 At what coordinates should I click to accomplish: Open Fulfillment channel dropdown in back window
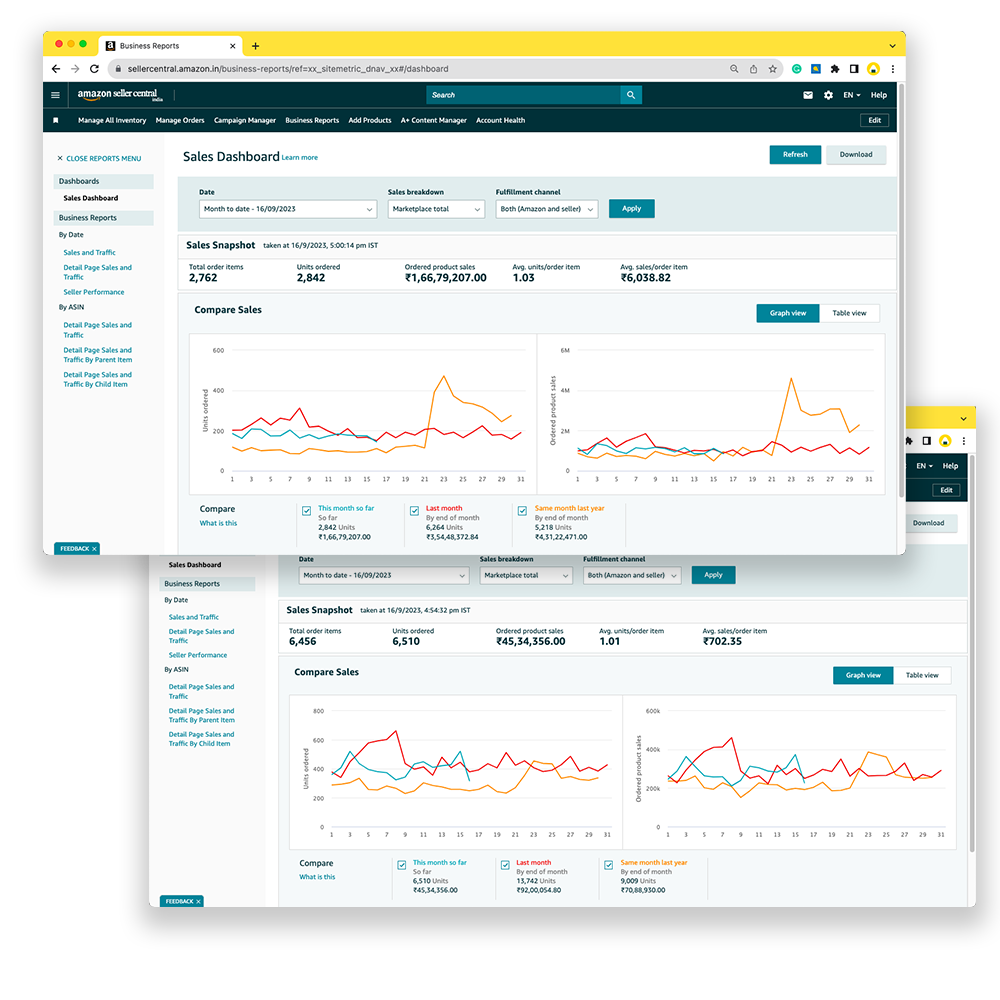click(x=632, y=575)
